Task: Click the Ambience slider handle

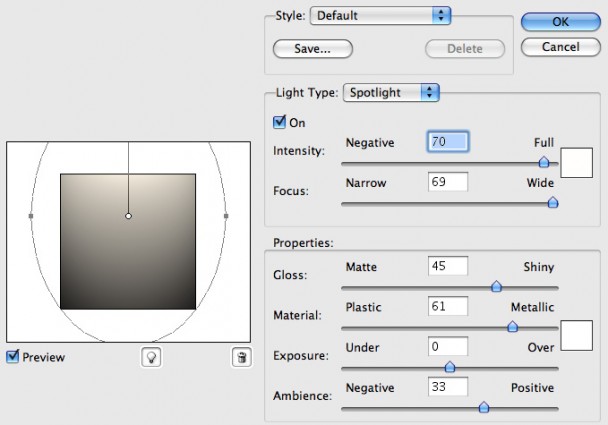Action: 484,407
